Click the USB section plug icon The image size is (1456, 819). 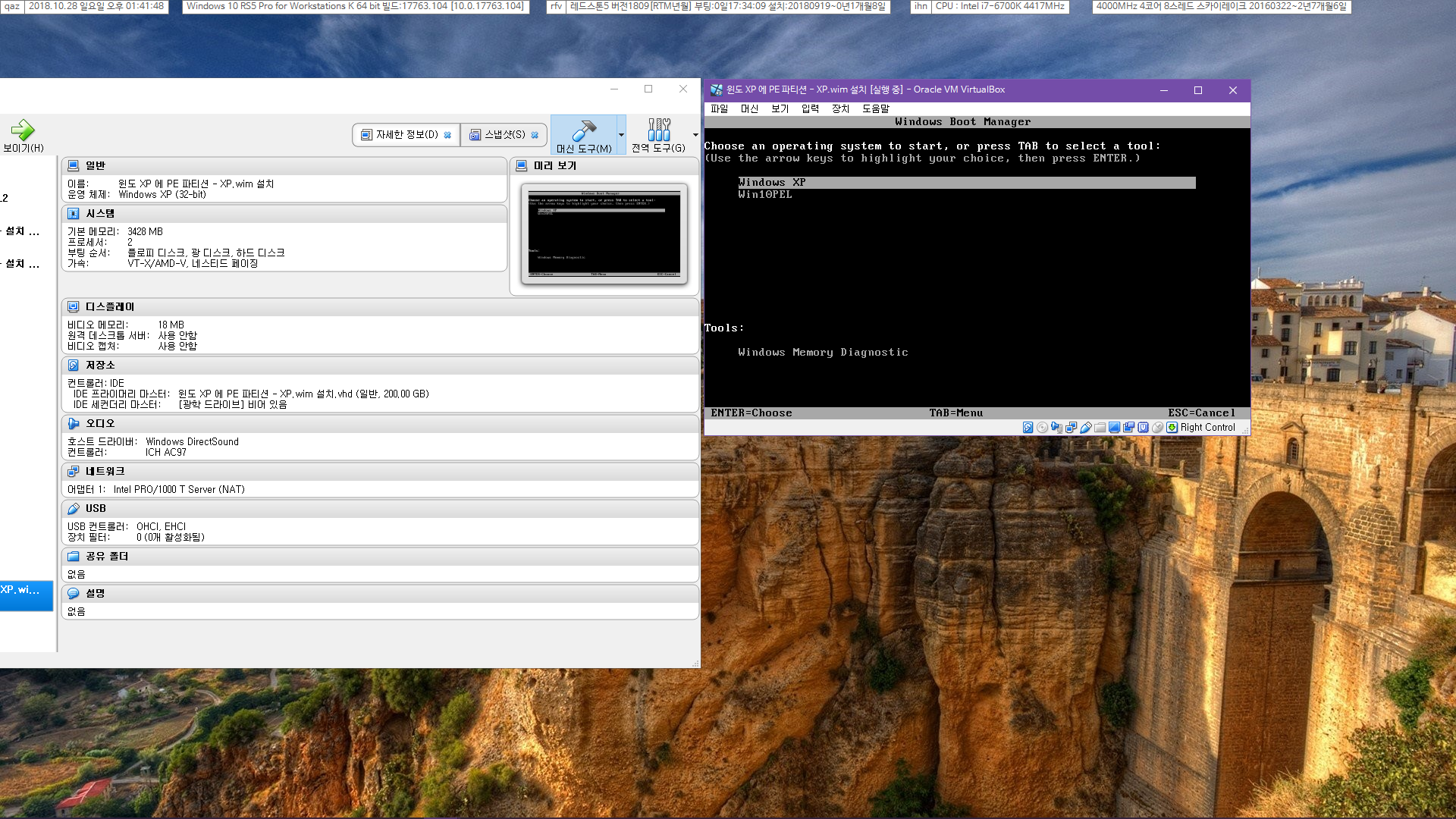74,509
